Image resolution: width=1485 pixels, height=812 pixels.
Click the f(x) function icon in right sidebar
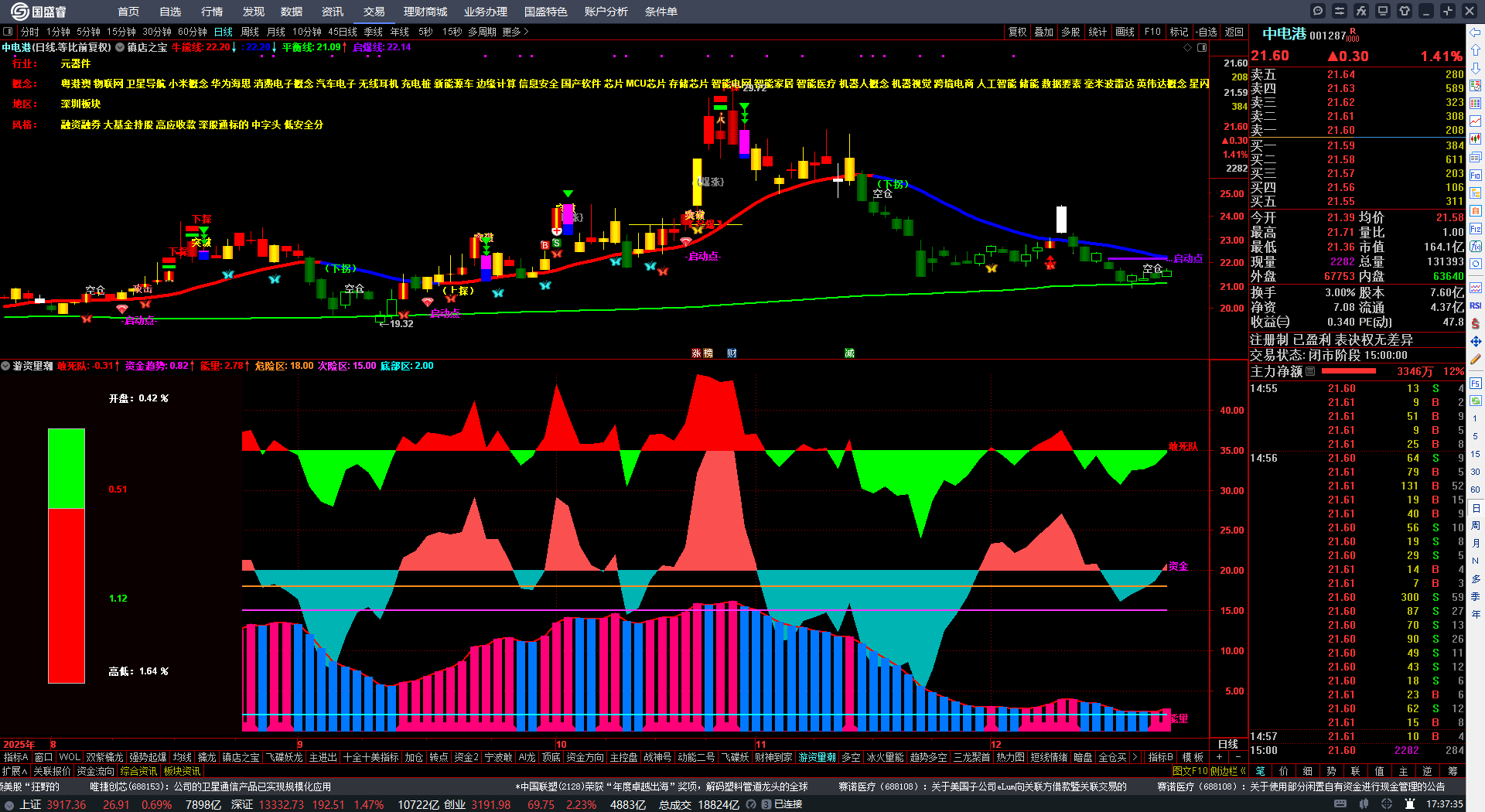point(1476,247)
